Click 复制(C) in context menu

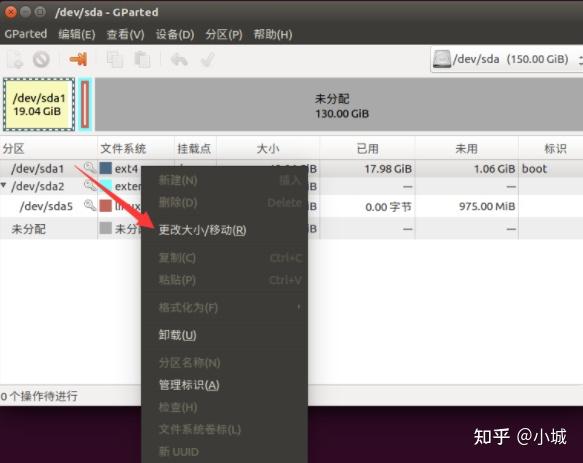[225, 258]
